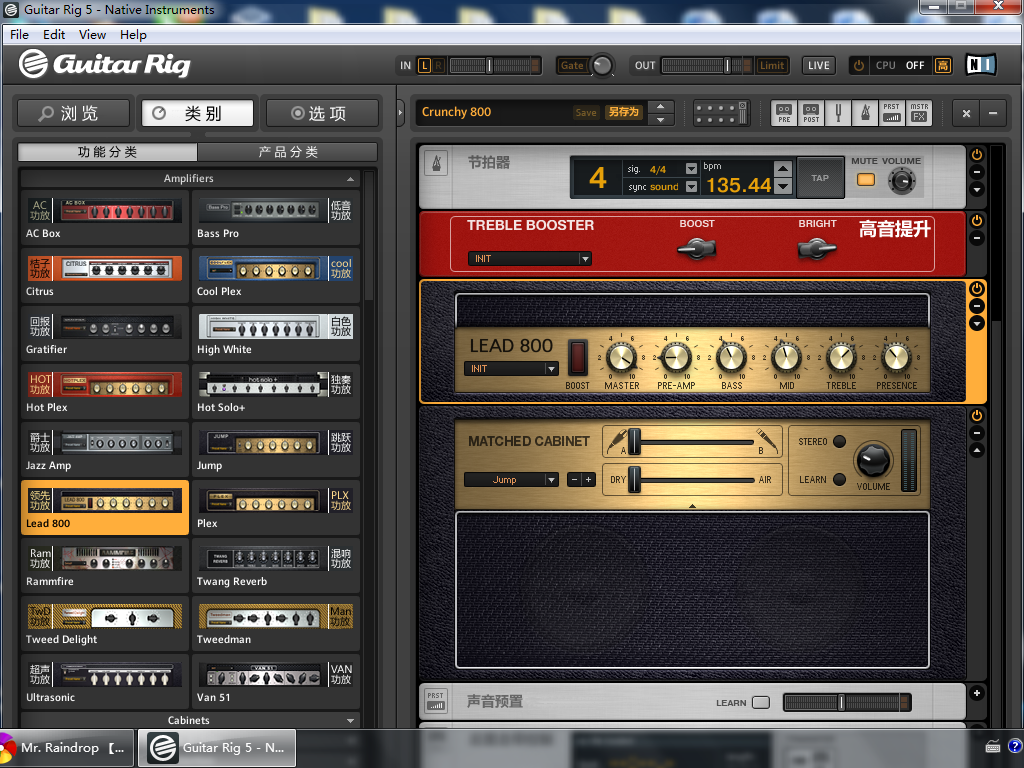Expand the Cabinets category header
Viewport: 1024px width, 768px height.
pos(189,720)
